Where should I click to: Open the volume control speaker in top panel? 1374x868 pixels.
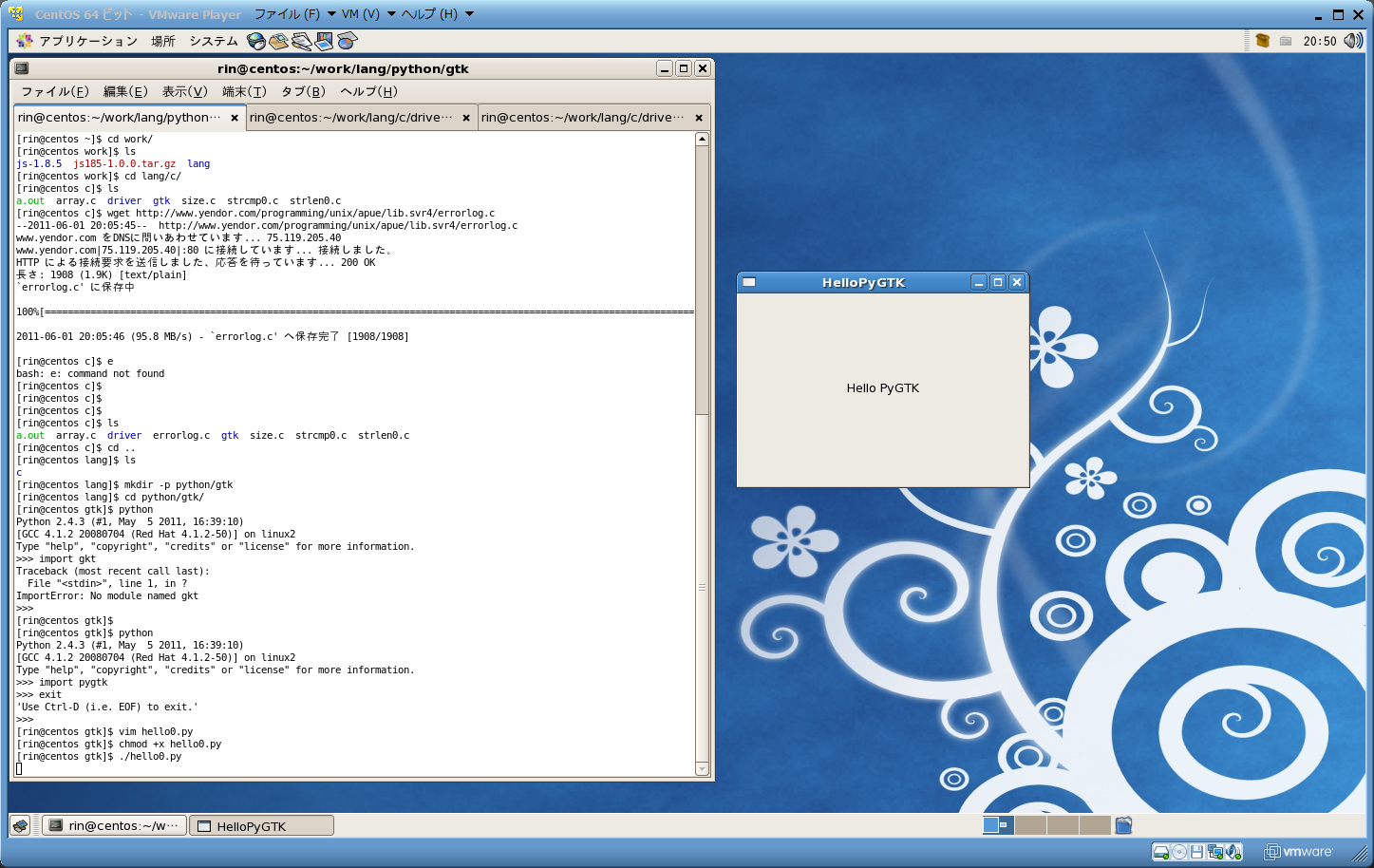(x=1352, y=41)
